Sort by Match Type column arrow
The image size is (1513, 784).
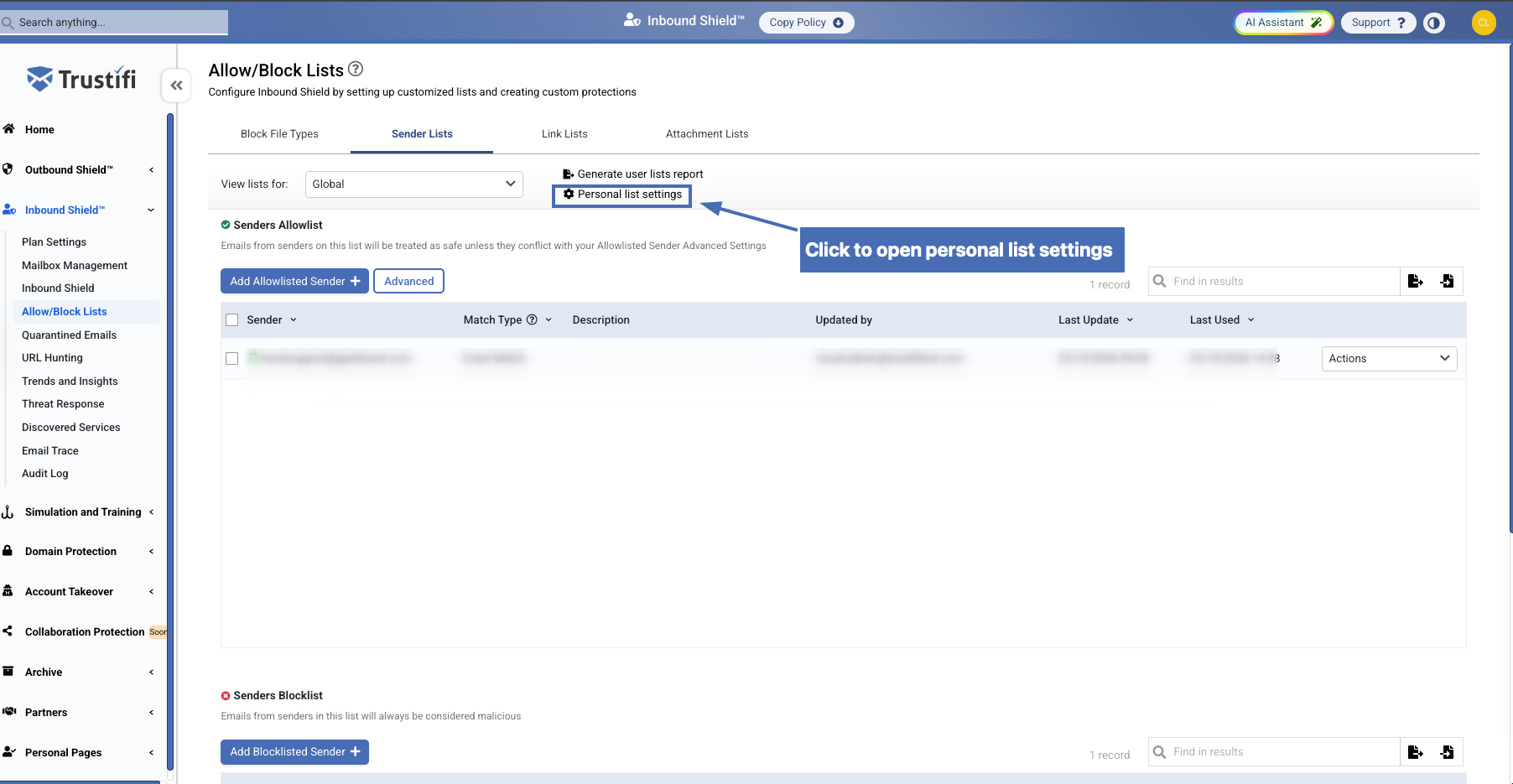[549, 319]
